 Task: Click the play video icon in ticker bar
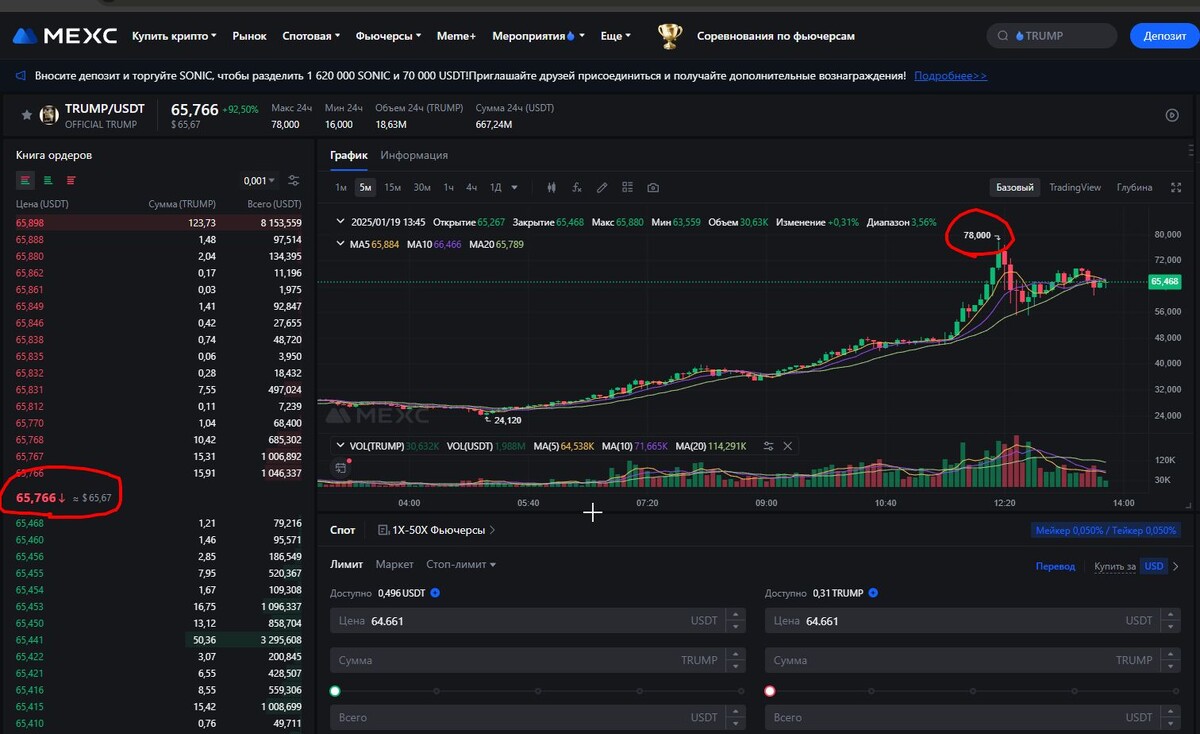(x=1172, y=115)
